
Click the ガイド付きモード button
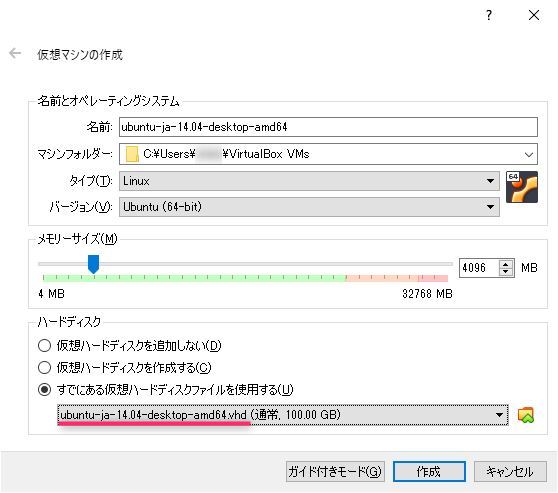[x=335, y=472]
